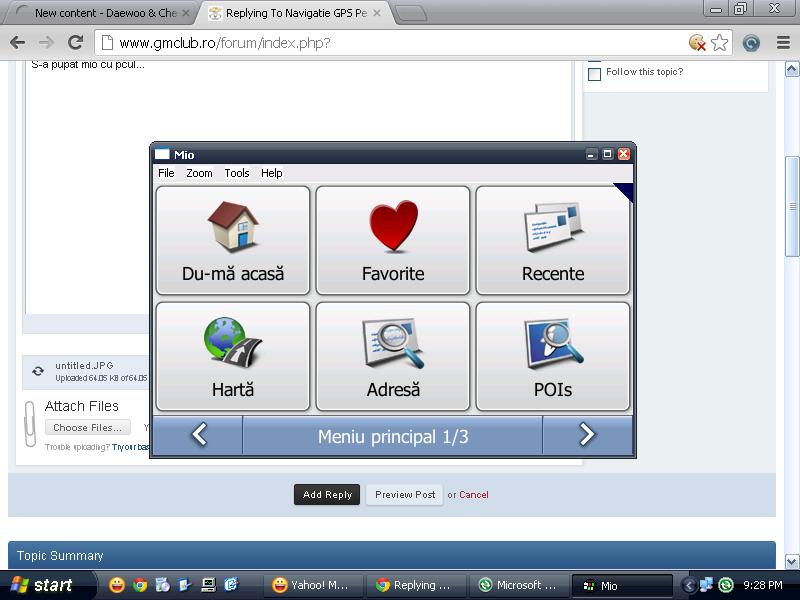Click the paperclip attach icon
The image size is (800, 600).
pos(30,423)
